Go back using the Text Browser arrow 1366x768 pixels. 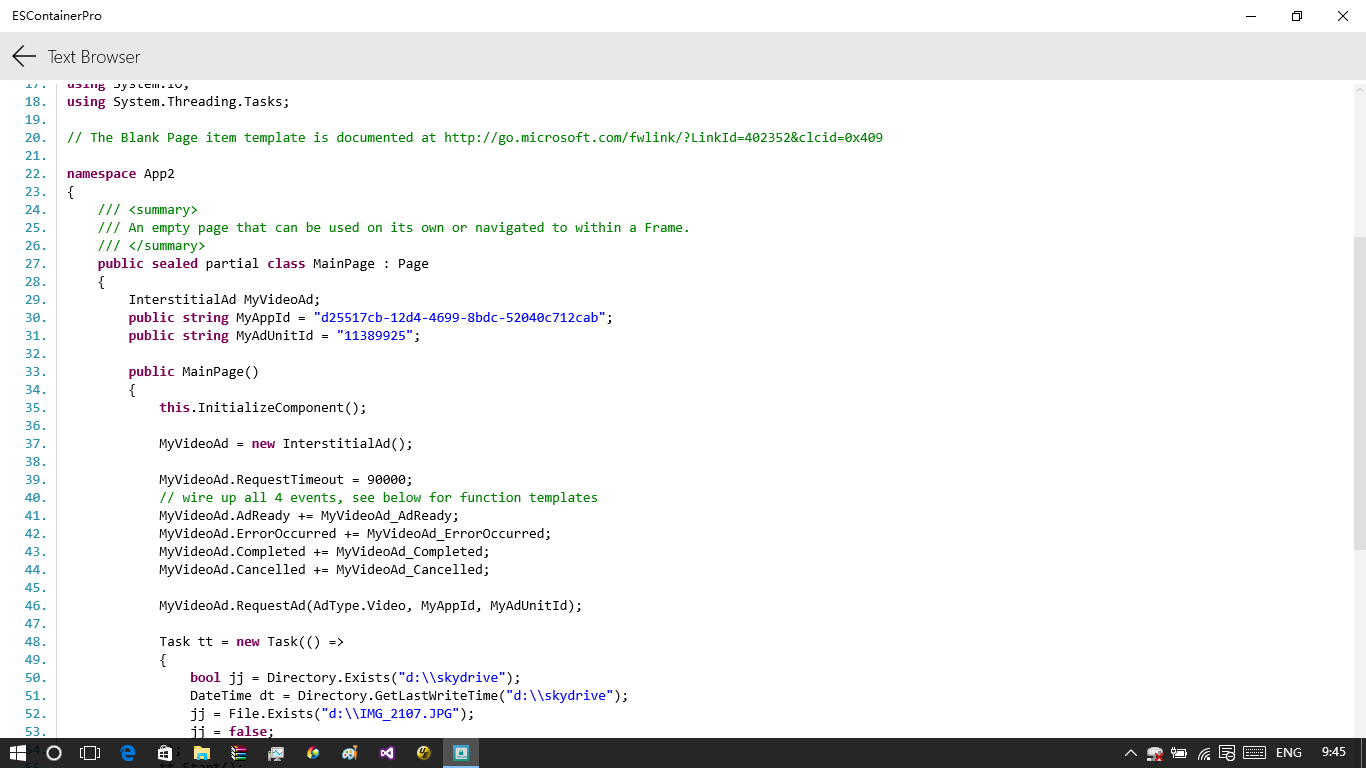coord(23,56)
